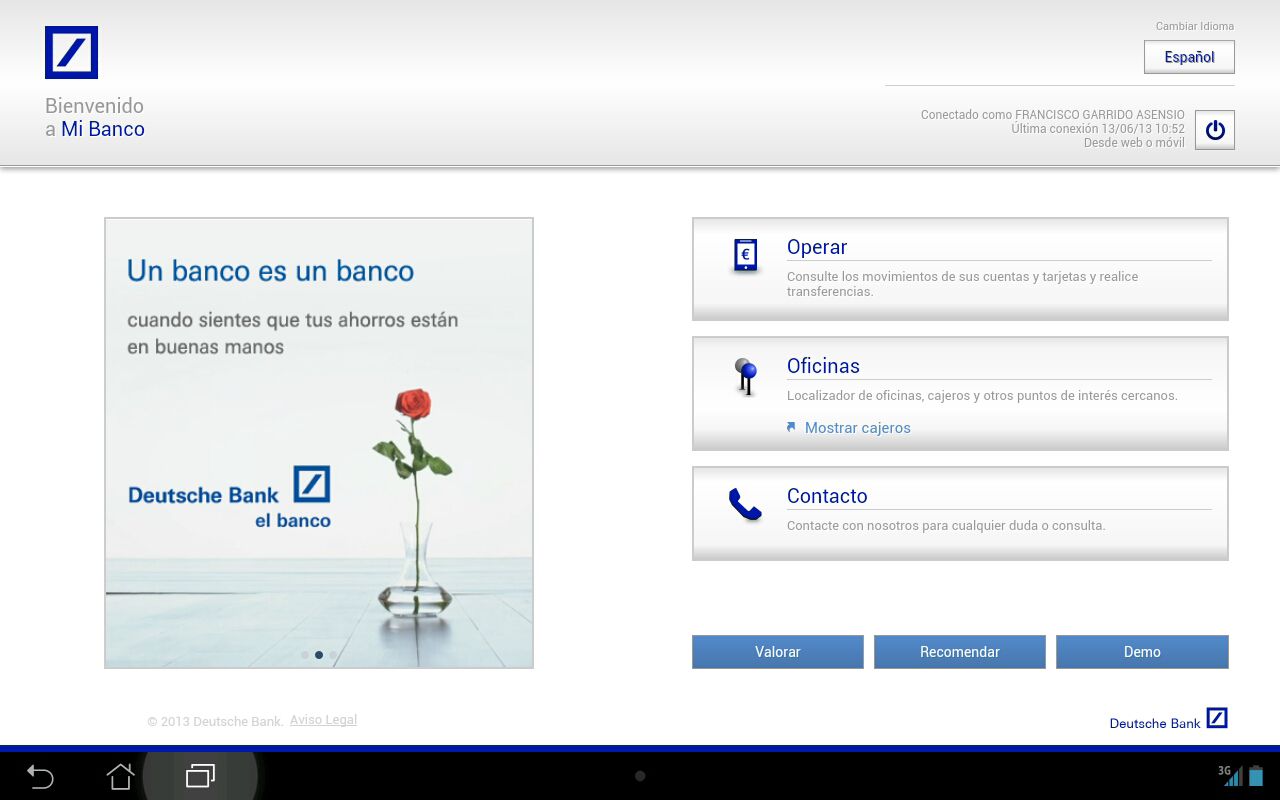This screenshot has width=1280, height=800.
Task: Select the Mostrar cajeros arrow icon
Action: click(x=790, y=426)
